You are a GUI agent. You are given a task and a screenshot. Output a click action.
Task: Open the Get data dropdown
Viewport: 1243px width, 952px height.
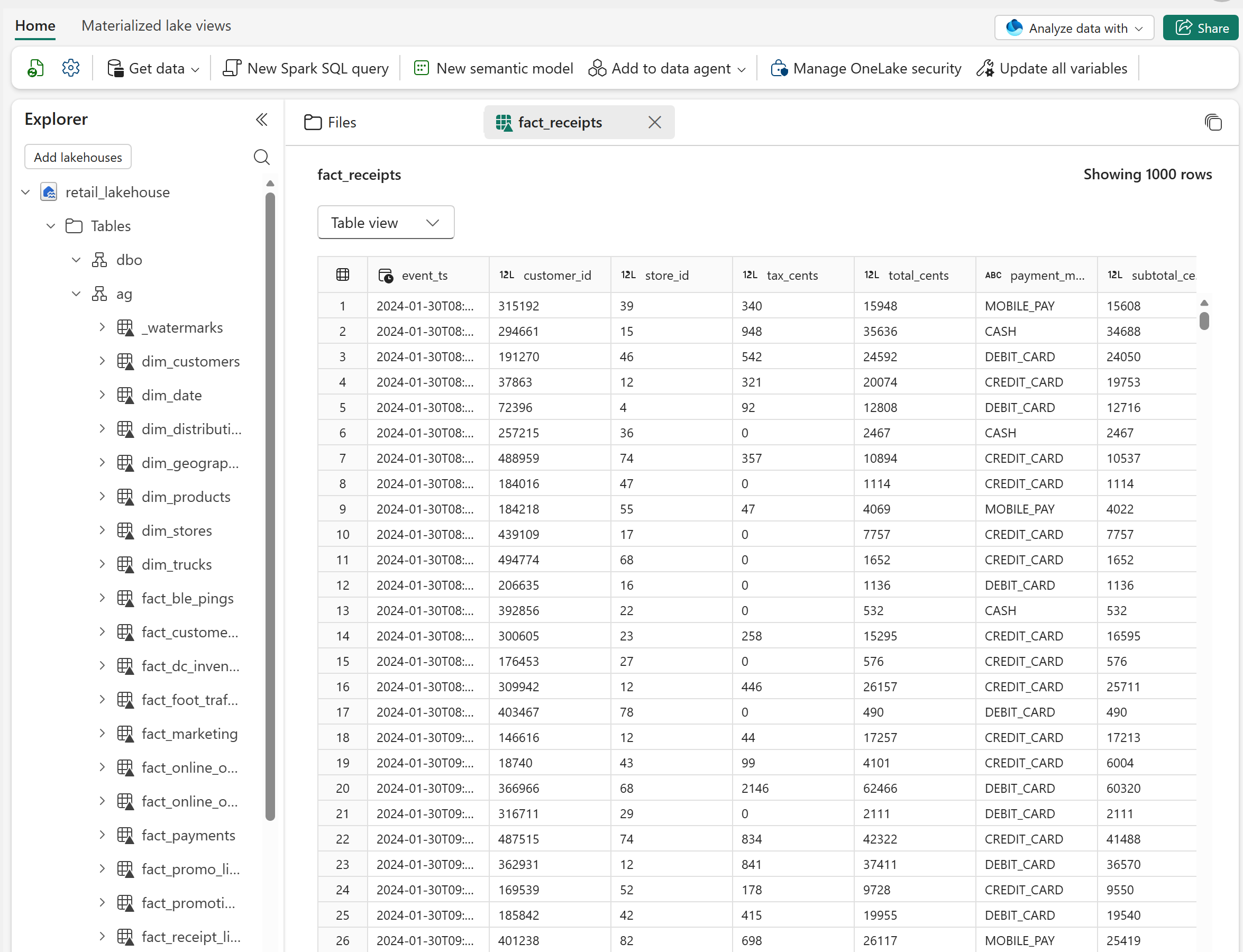click(153, 69)
